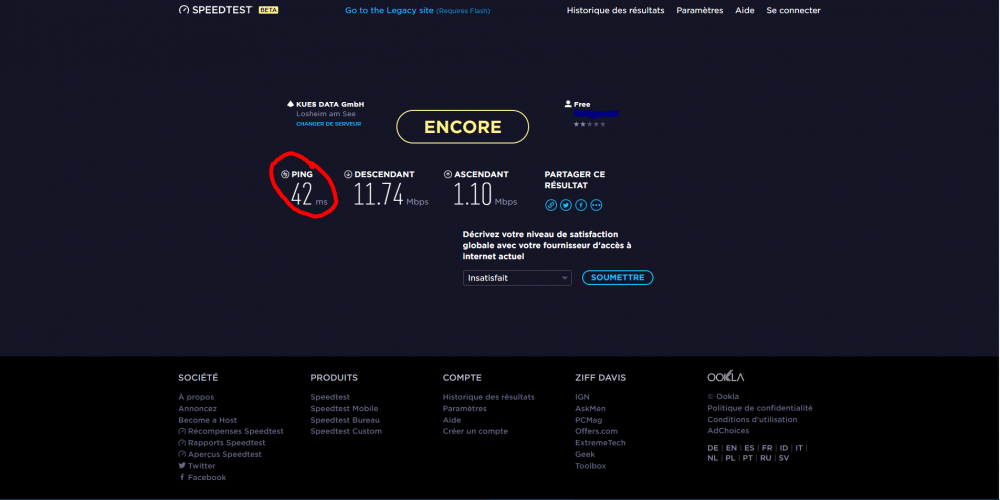Open AskMen footer link
The width and height of the screenshot is (1000, 500).
click(x=591, y=408)
